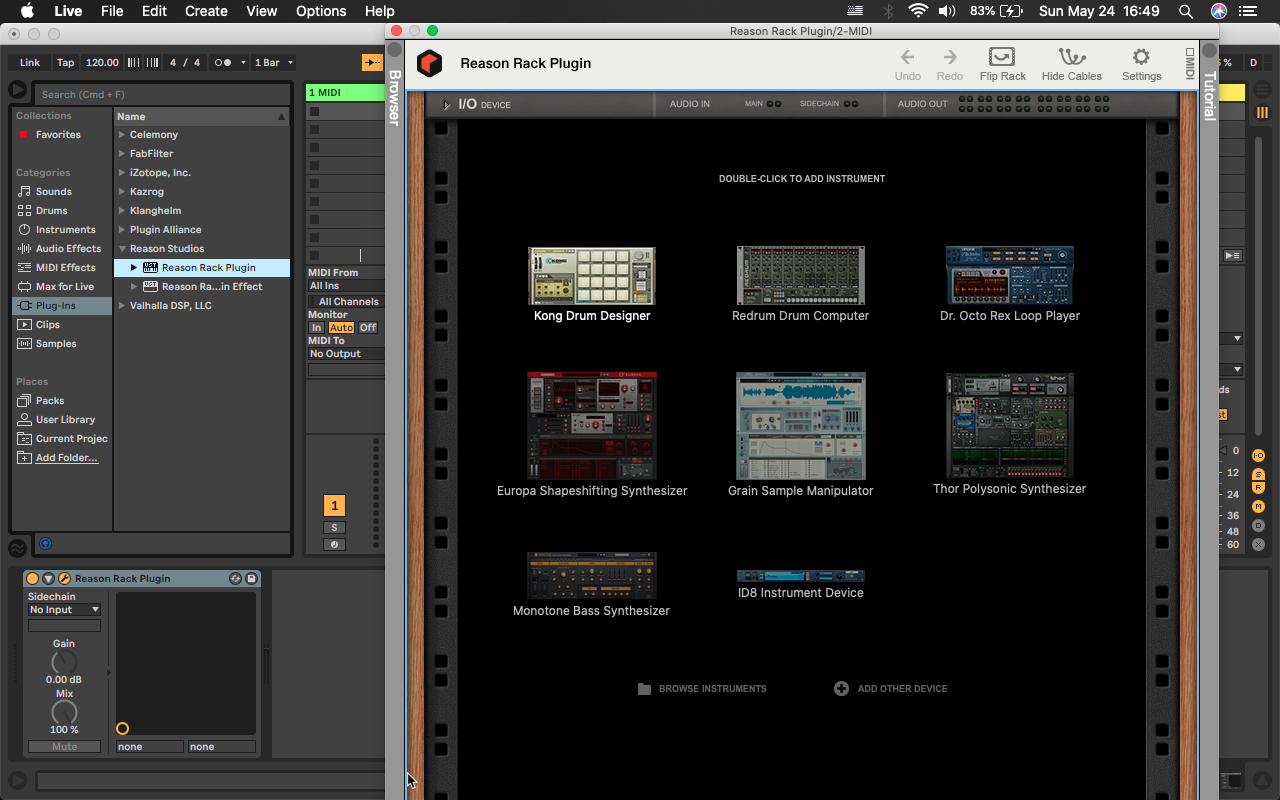1280x800 pixels.
Task: Choose the Monotone Bass Synthesizer device
Action: (592, 576)
